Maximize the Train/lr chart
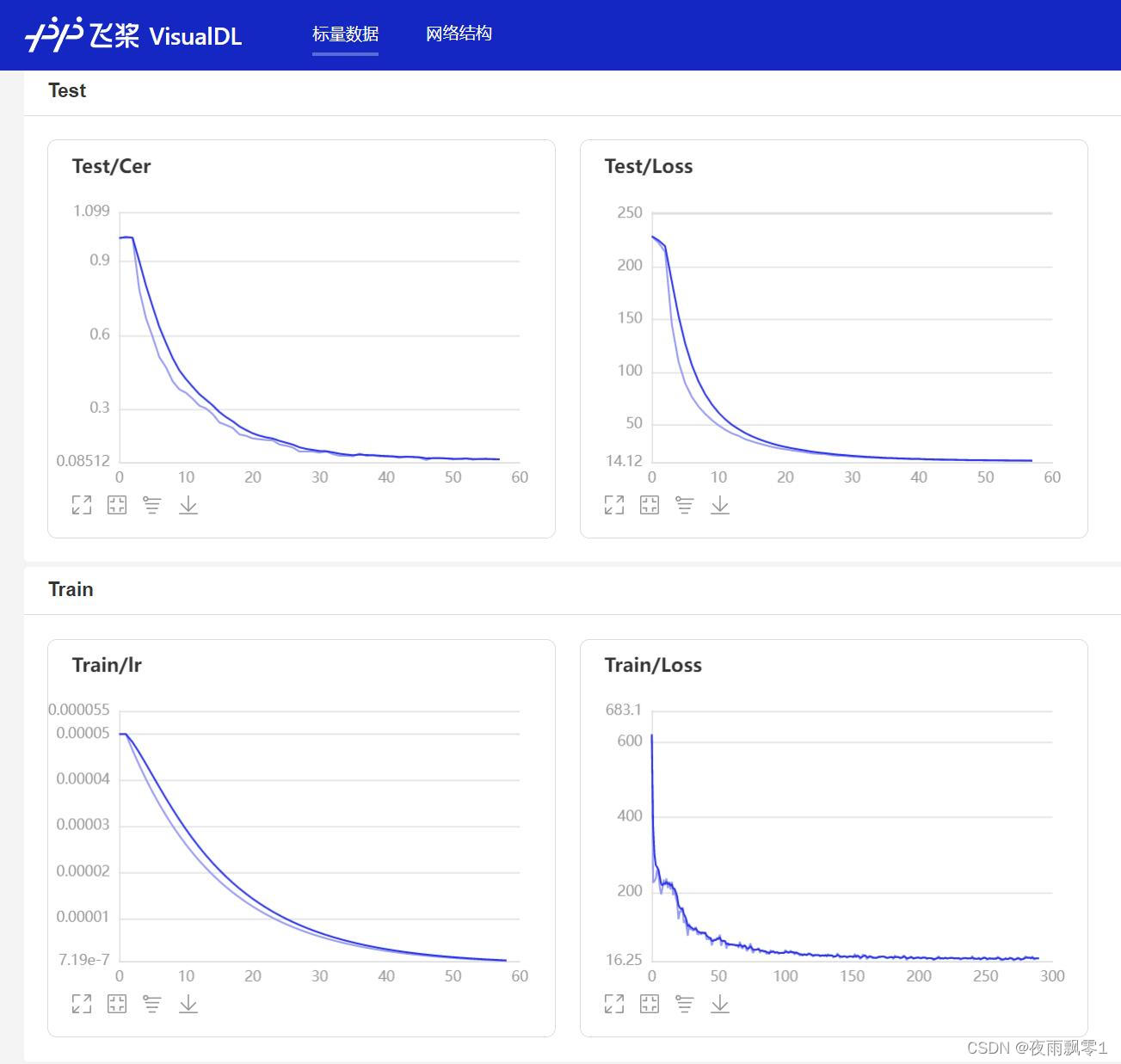1121x1064 pixels. pos(82,1004)
